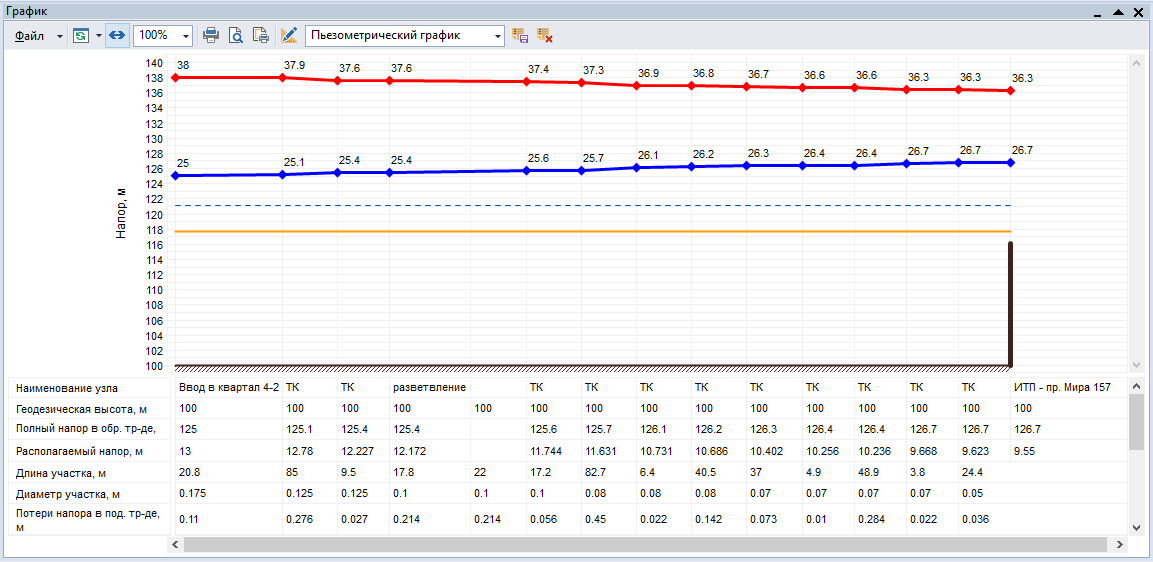The height and width of the screenshot is (562, 1153).
Task: Click the red point labeled 36.9
Action: 637,85
